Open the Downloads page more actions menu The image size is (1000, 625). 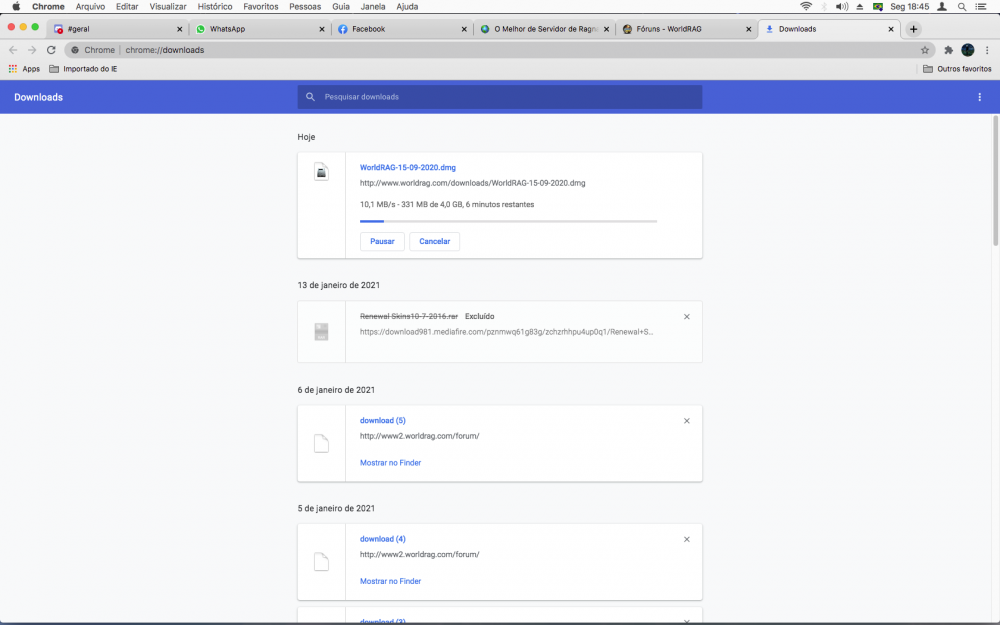tap(980, 97)
